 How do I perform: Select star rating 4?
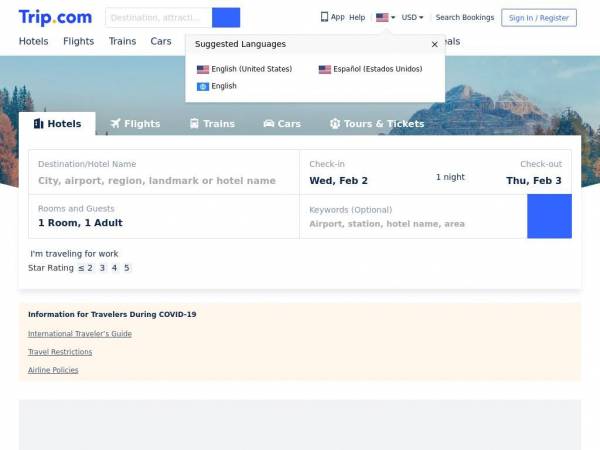point(114,268)
